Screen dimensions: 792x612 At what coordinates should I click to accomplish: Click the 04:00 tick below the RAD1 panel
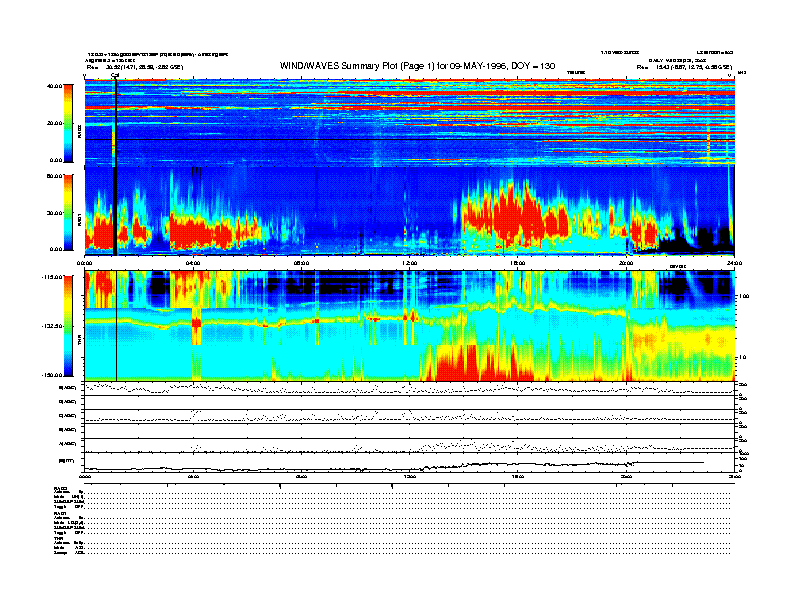193,263
